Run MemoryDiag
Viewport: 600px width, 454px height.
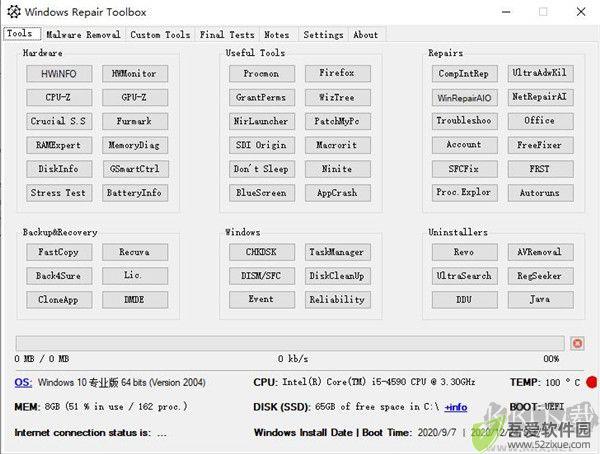click(x=135, y=145)
